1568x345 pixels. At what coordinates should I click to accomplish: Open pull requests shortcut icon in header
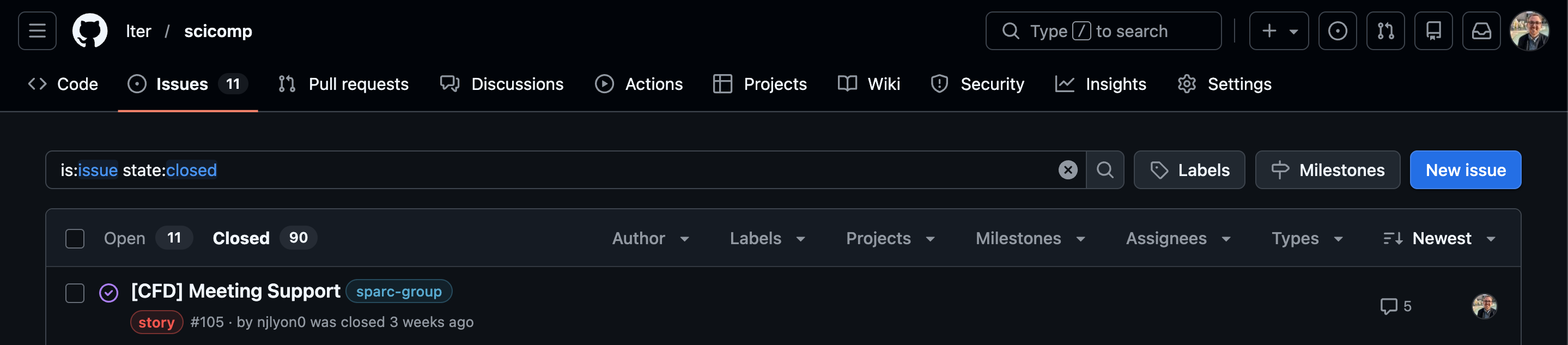(x=1385, y=31)
